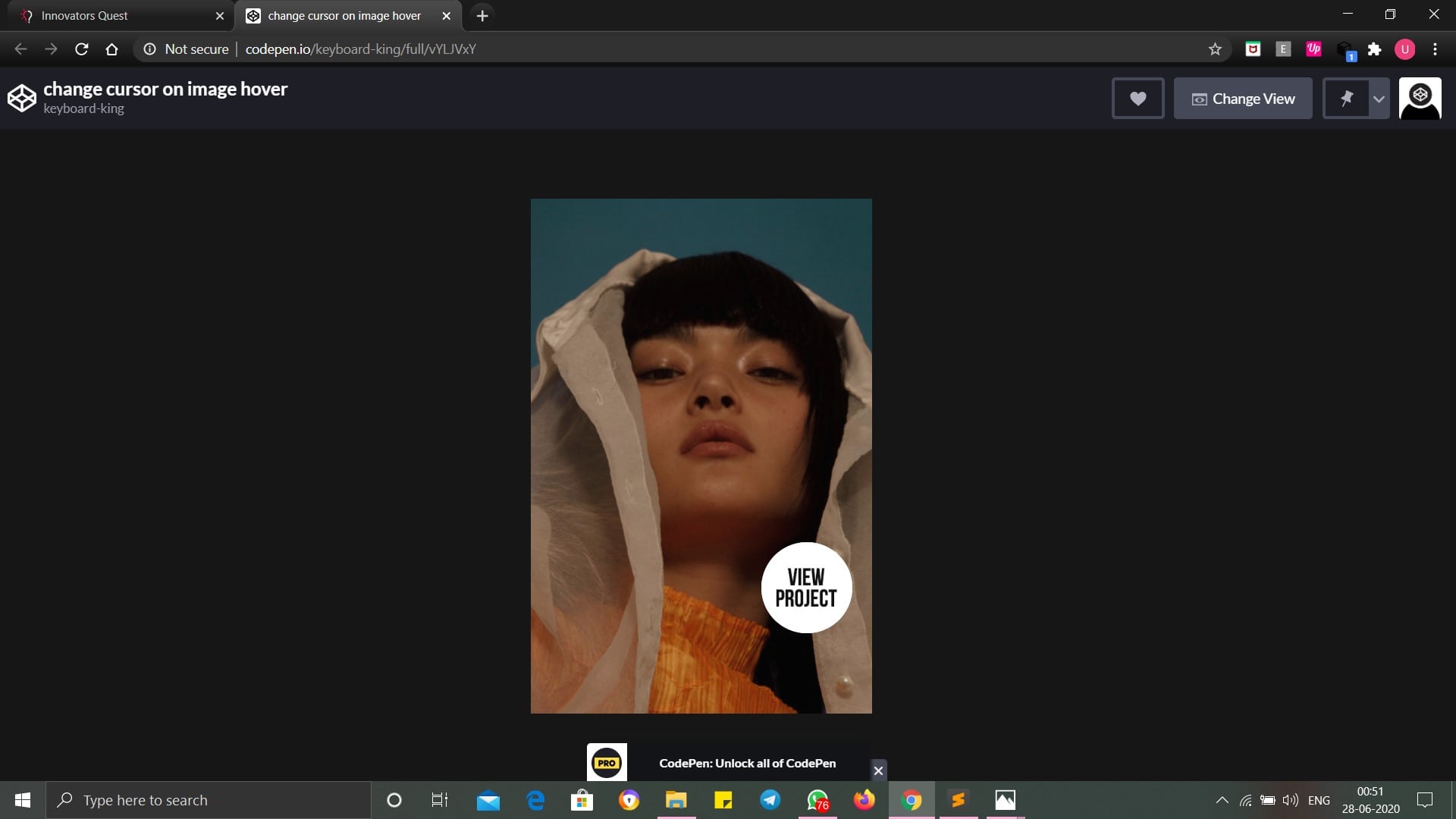Dismiss the CodePen PRO banner
The height and width of the screenshot is (819, 1456).
pyautogui.click(x=878, y=770)
